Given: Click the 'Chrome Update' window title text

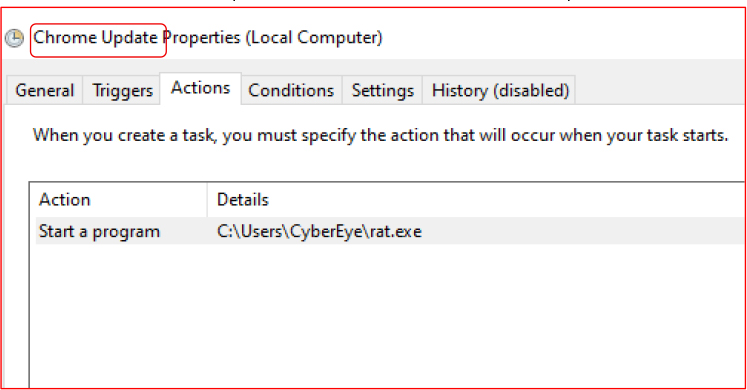Looking at the screenshot, I should point(95,38).
